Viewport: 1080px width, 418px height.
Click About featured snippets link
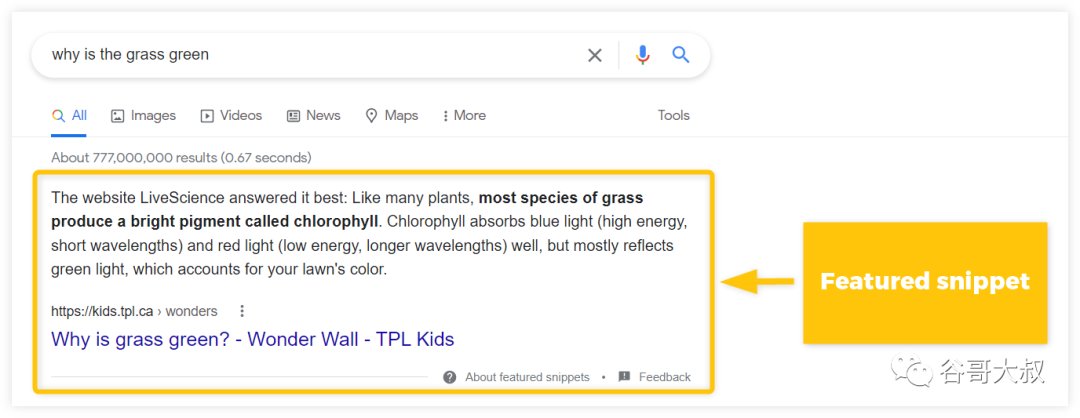coord(527,377)
